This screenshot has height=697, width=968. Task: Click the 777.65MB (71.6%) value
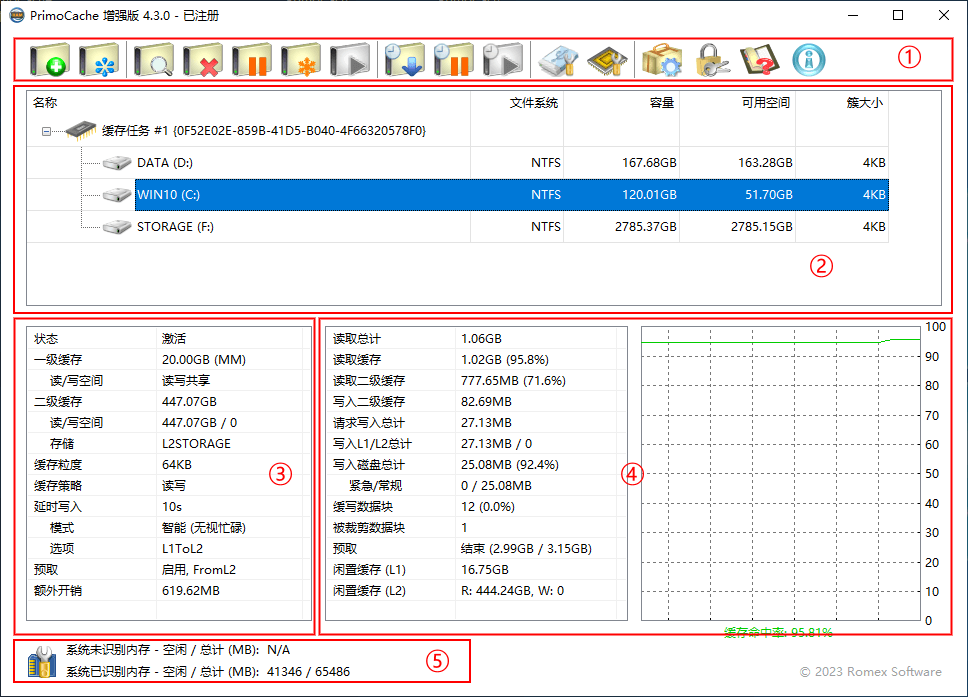[x=513, y=381]
